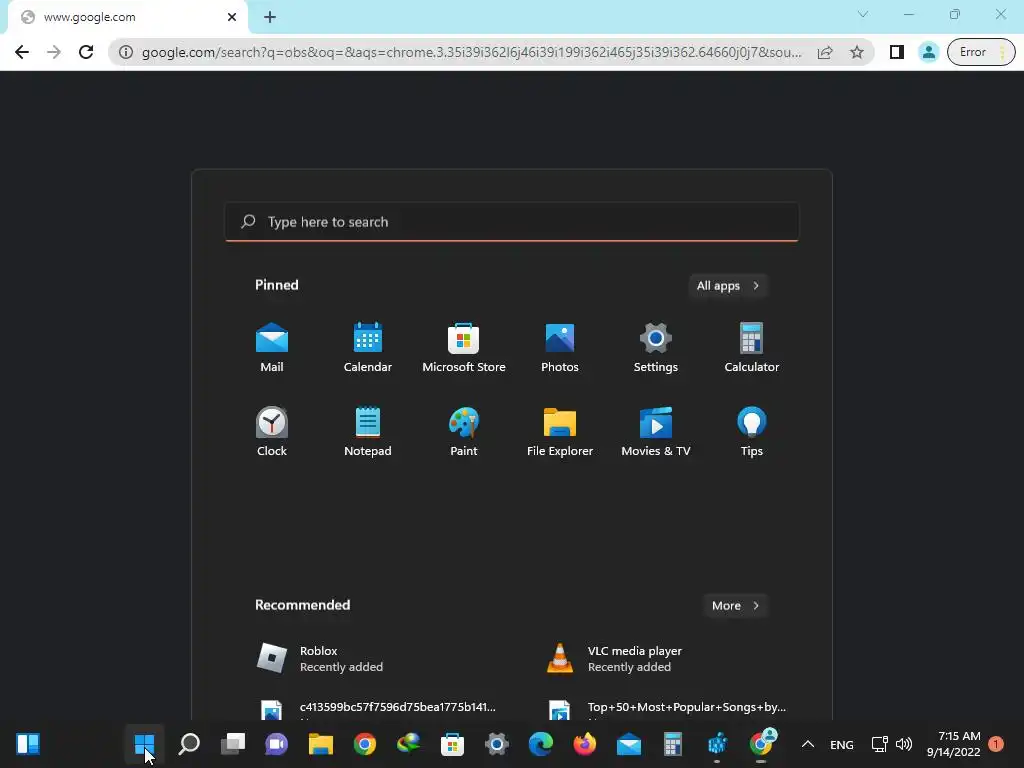
Task: Click the ENG language indicator
Action: point(842,744)
